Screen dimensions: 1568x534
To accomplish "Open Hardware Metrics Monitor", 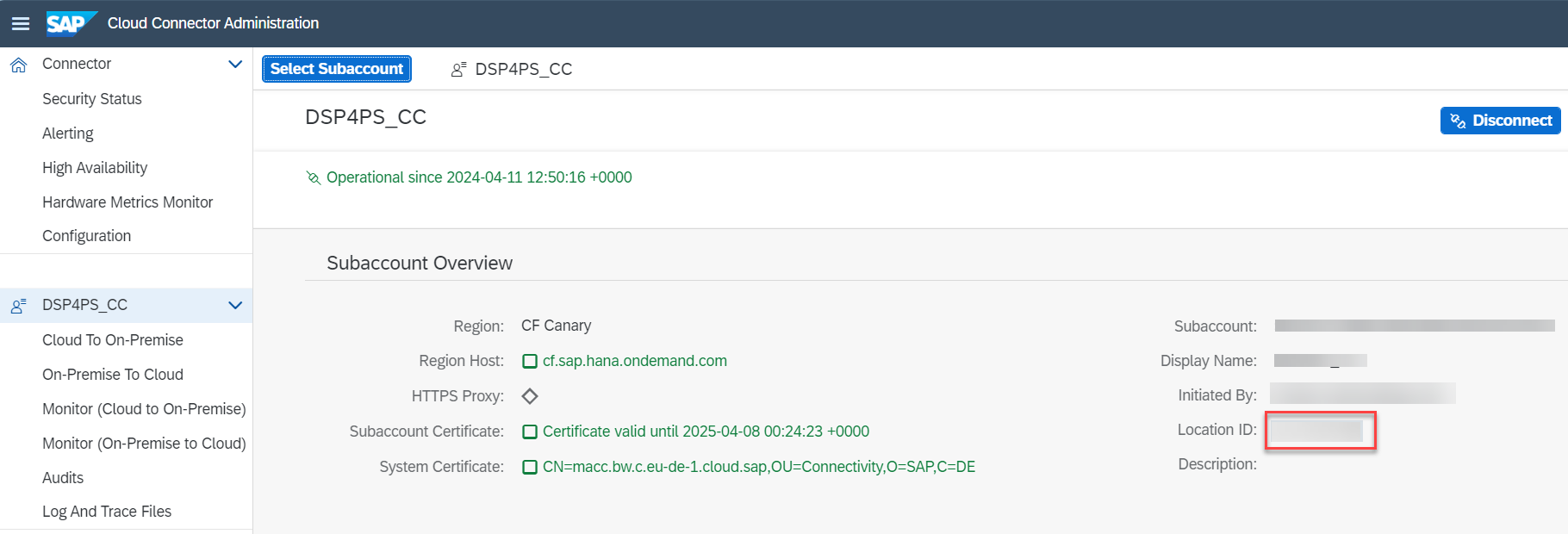I will (128, 202).
